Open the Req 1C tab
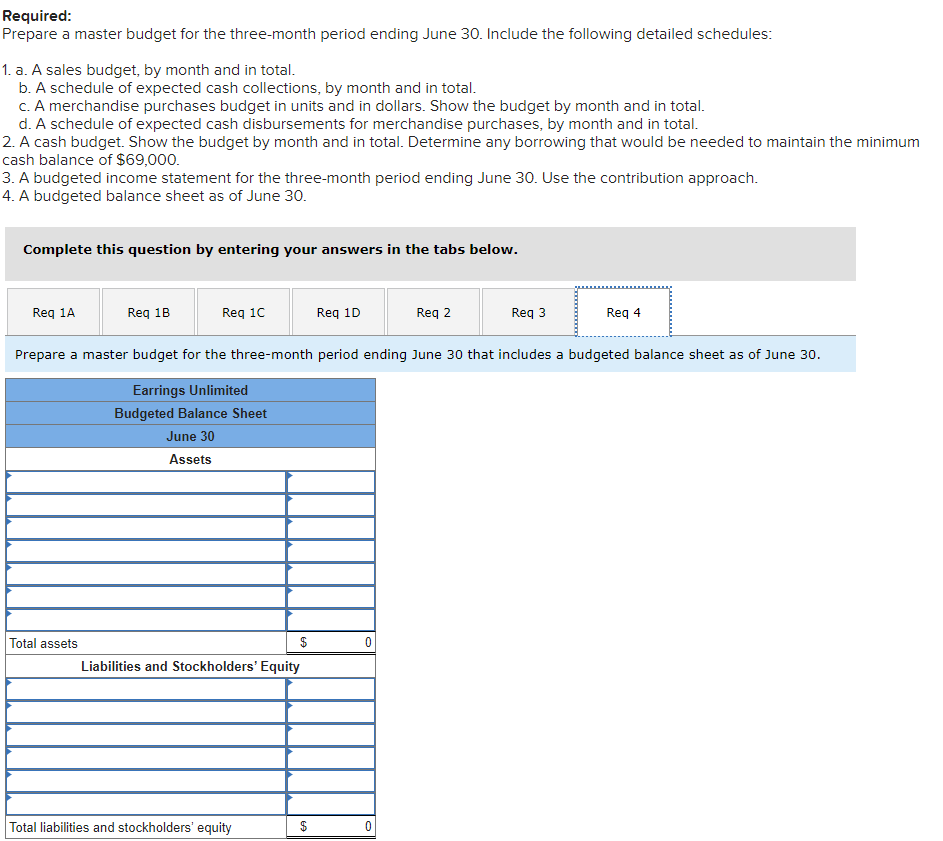Image resolution: width=943 pixels, height=841 pixels. coord(243,311)
